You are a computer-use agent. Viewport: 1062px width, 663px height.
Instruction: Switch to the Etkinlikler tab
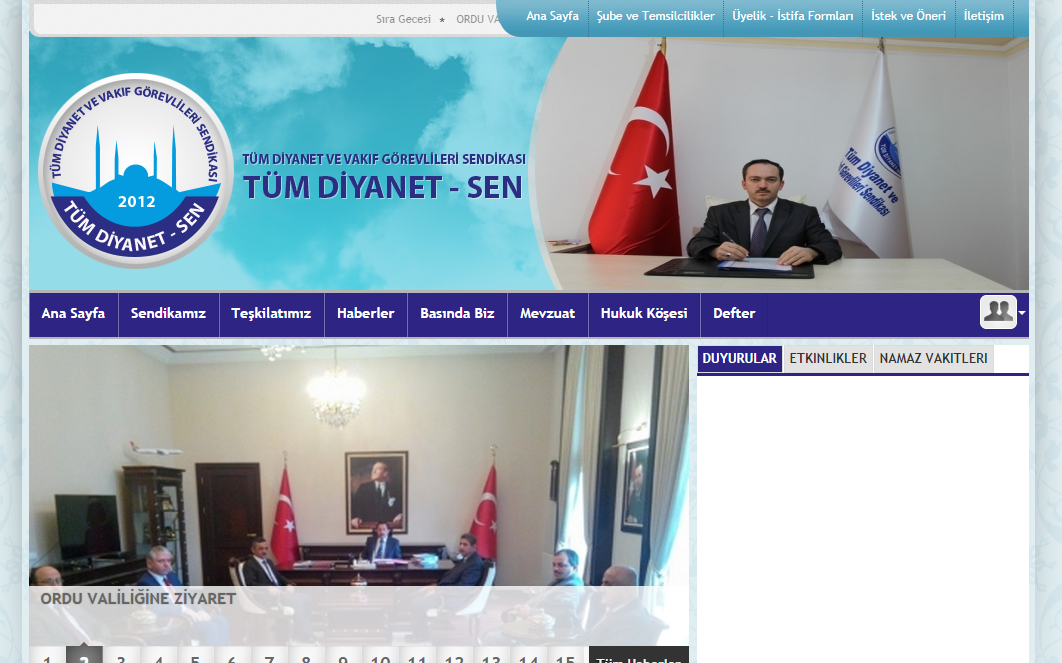point(828,358)
